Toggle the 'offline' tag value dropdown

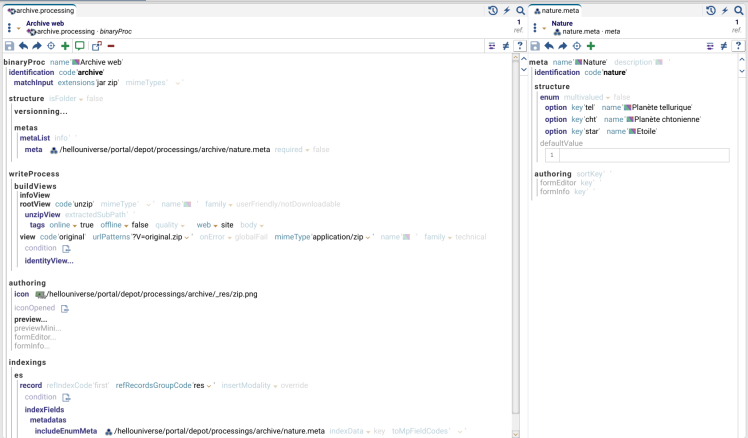pos(125,225)
